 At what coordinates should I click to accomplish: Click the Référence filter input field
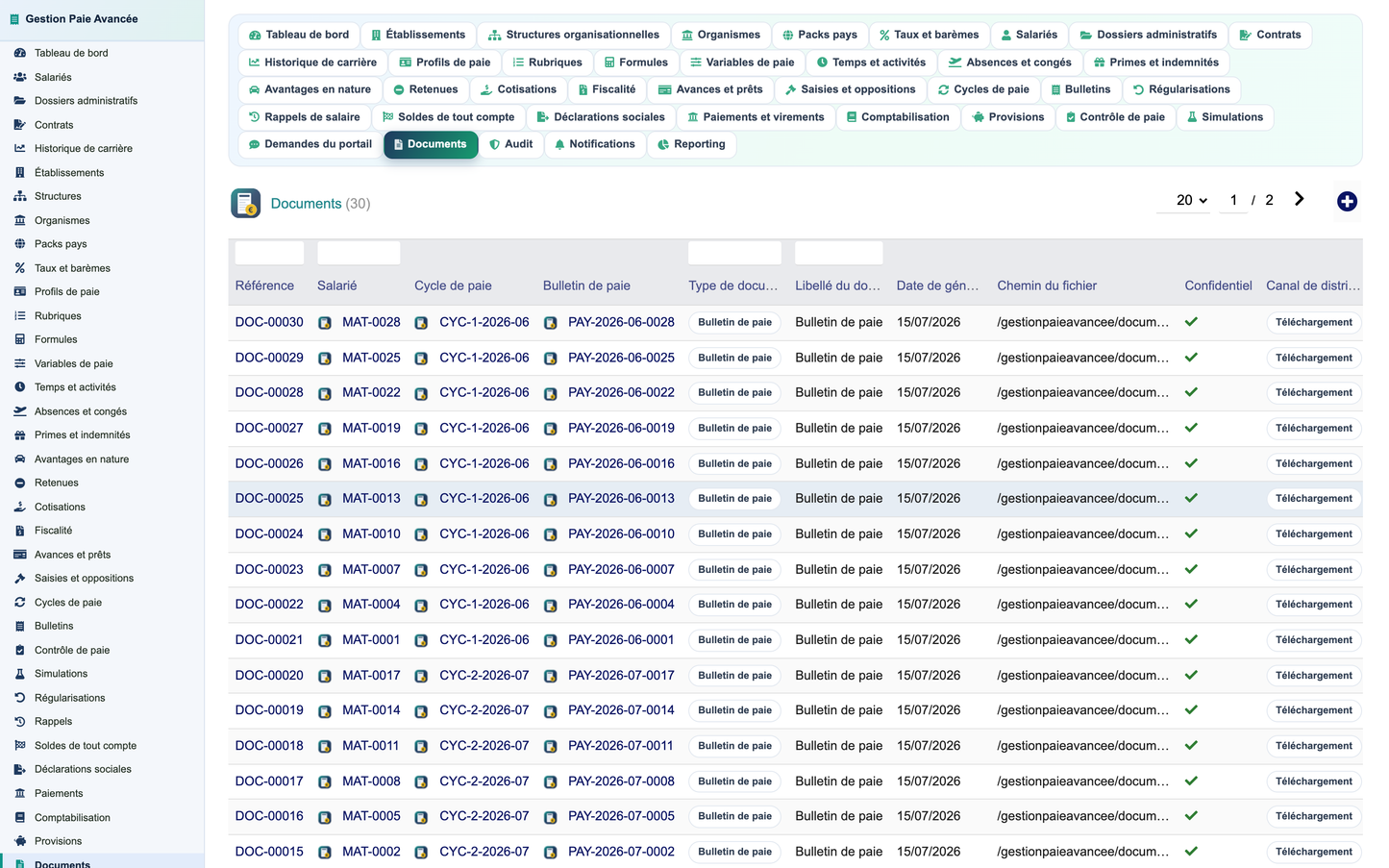(269, 253)
